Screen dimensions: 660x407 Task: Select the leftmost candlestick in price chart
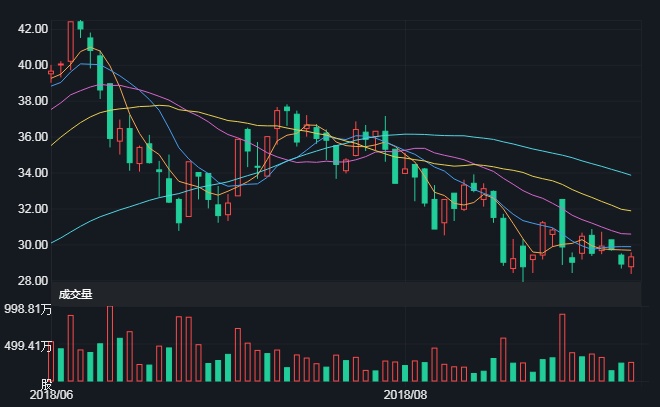(51, 71)
